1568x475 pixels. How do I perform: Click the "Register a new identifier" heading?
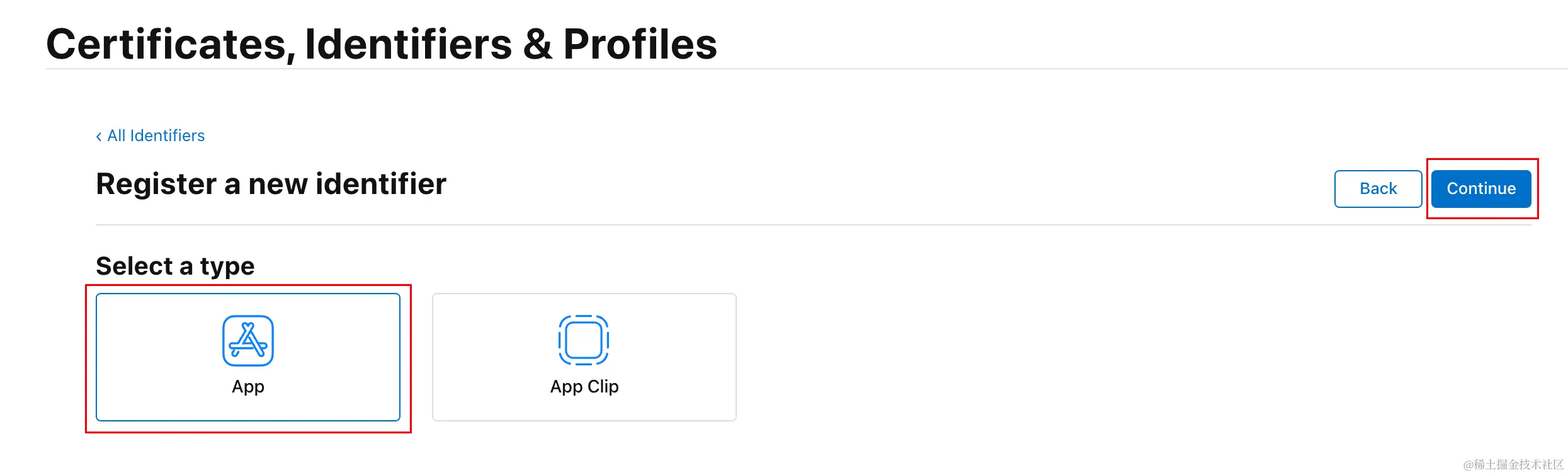pos(271,184)
